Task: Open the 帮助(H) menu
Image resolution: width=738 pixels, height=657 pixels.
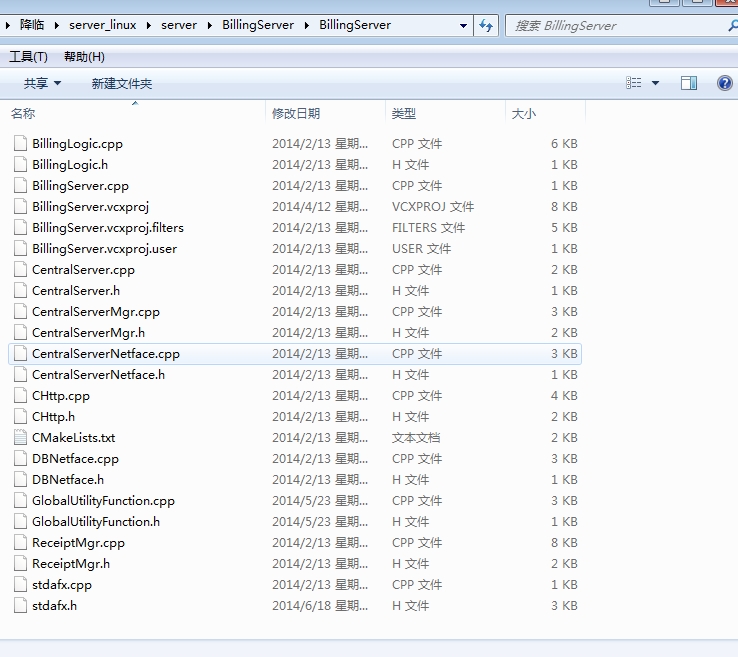Action: coord(84,57)
